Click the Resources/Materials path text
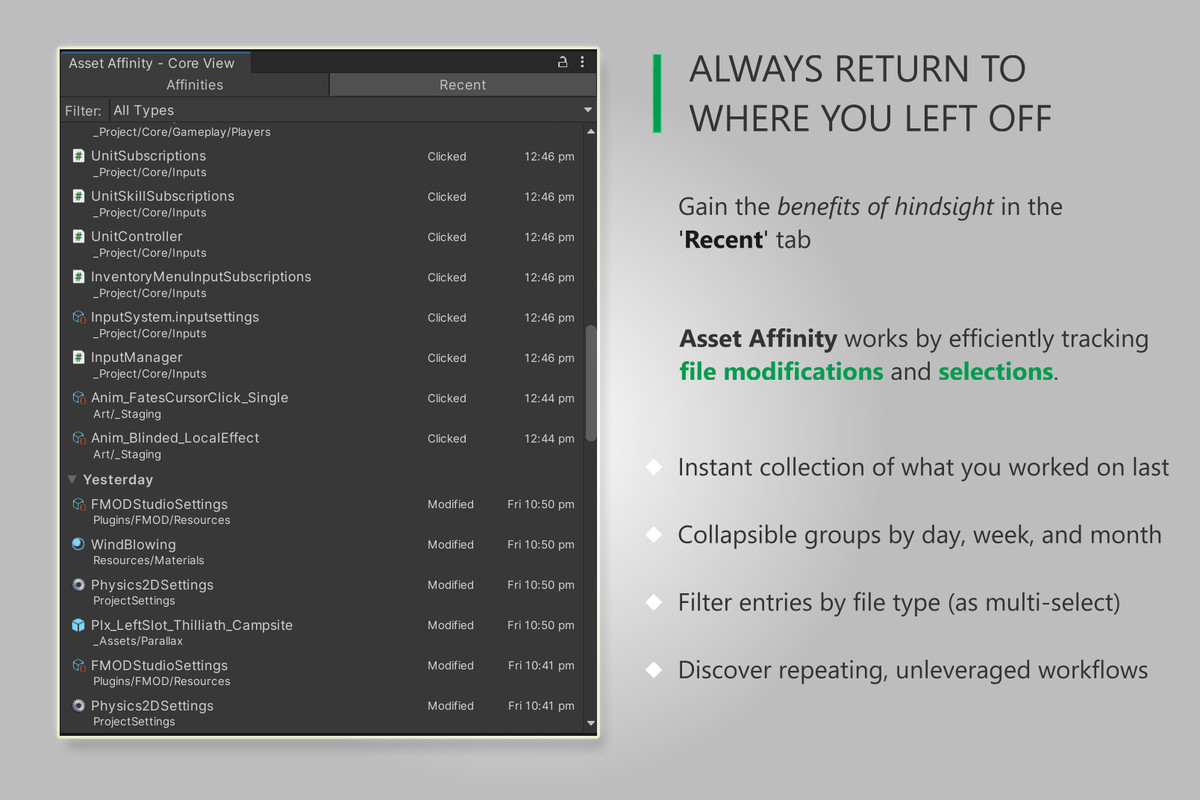 pos(149,561)
